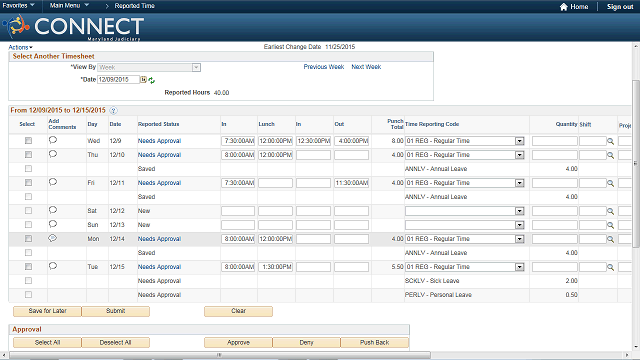Screen dimensions: 640x360
Task: Check the Select box for Tue 12/15
Action: tap(28, 267)
